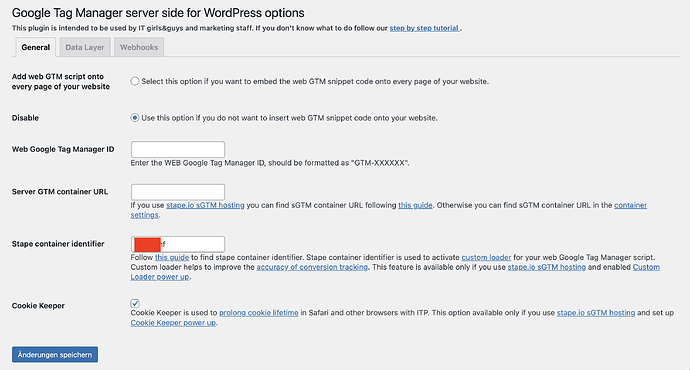Switch to the Data Layer tab
Viewport: 690px width, 370px height.
[x=85, y=47]
